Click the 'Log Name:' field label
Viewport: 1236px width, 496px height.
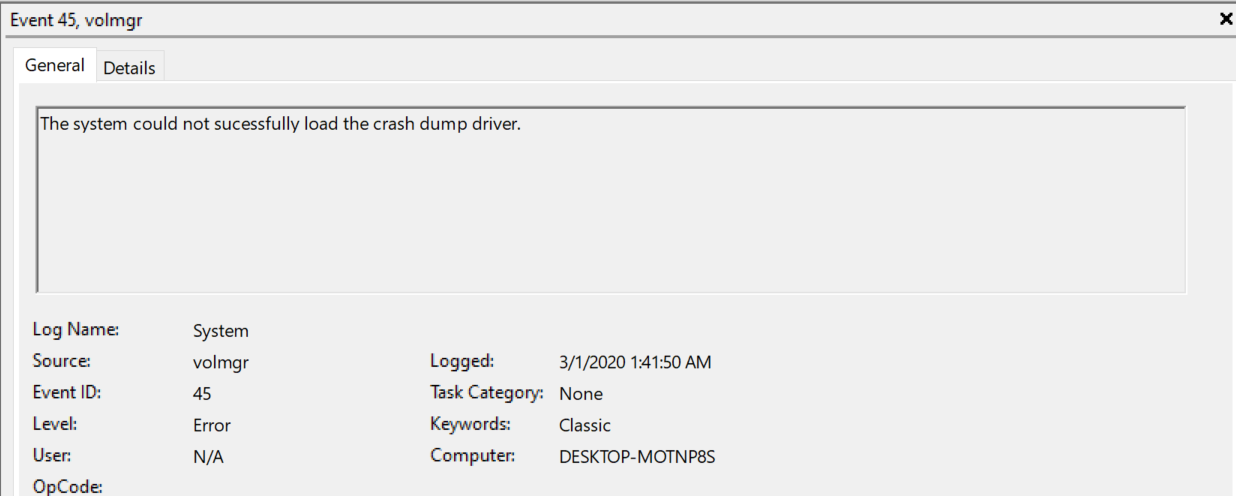coord(76,329)
